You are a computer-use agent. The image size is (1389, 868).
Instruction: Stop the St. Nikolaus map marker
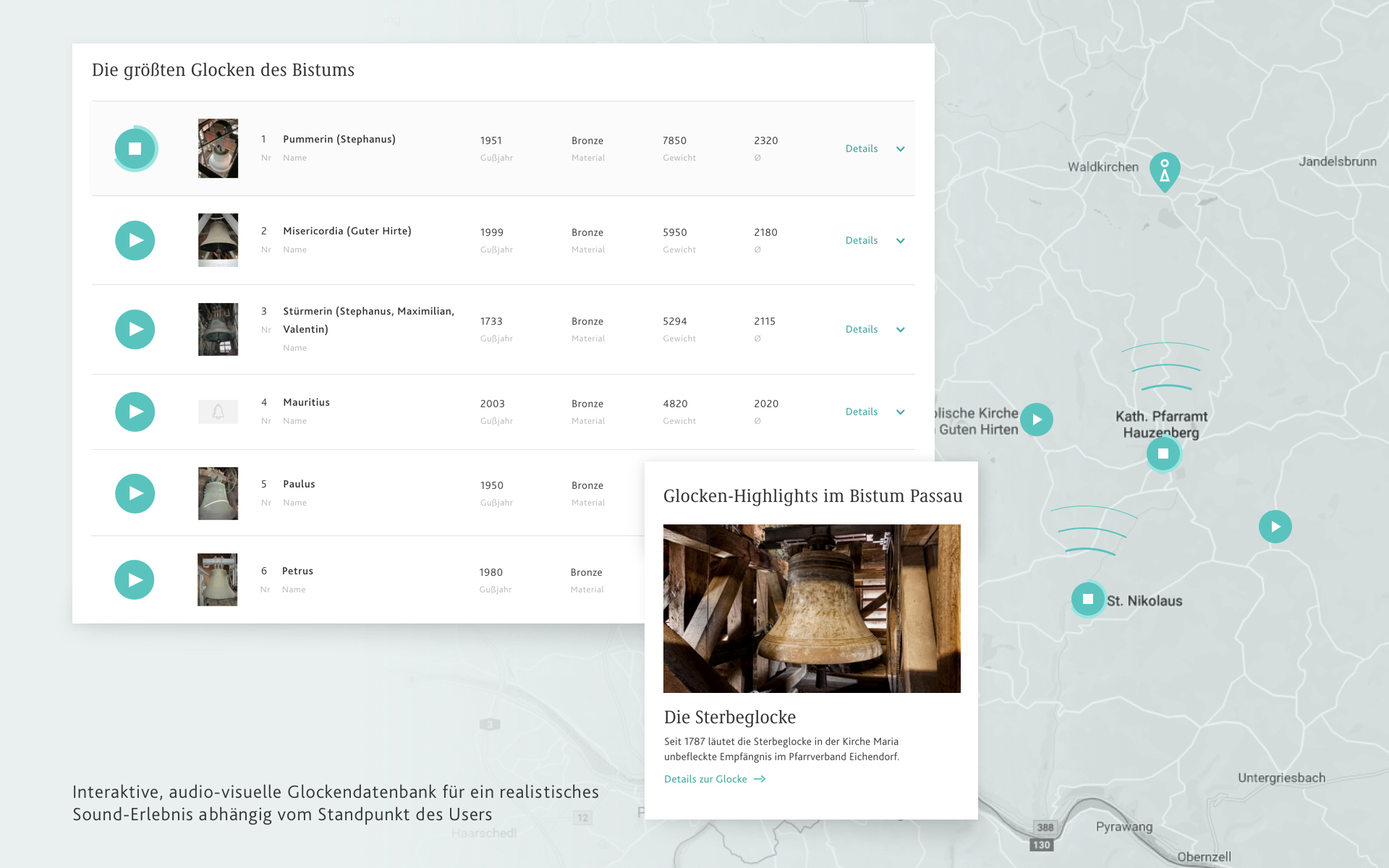click(1088, 599)
